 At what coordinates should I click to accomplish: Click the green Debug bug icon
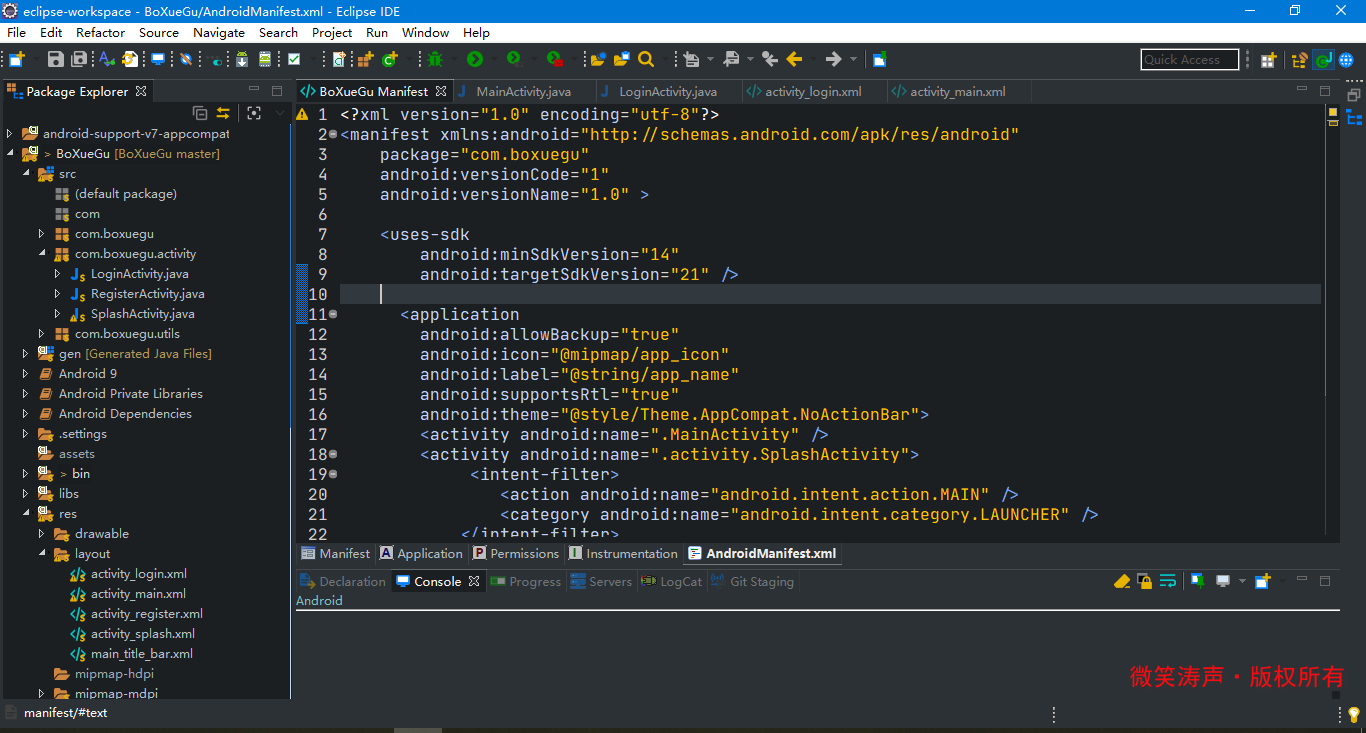pyautogui.click(x=435, y=60)
